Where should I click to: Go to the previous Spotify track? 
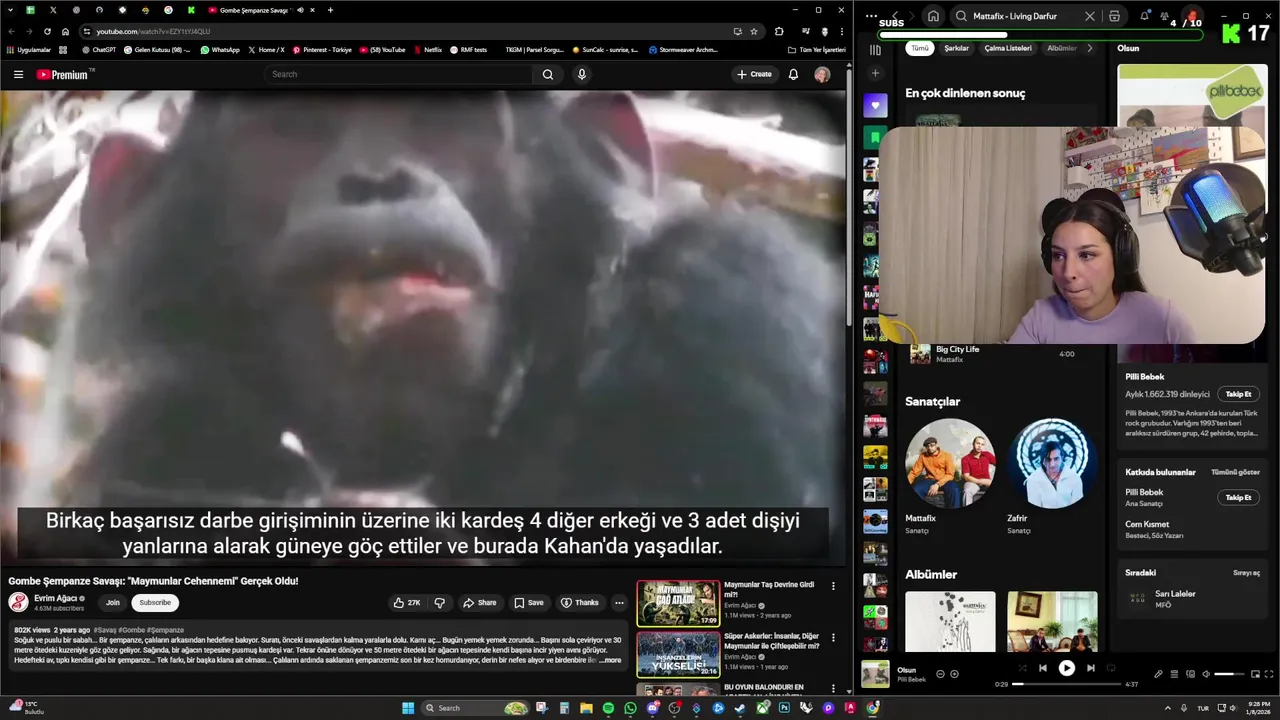[x=1042, y=668]
